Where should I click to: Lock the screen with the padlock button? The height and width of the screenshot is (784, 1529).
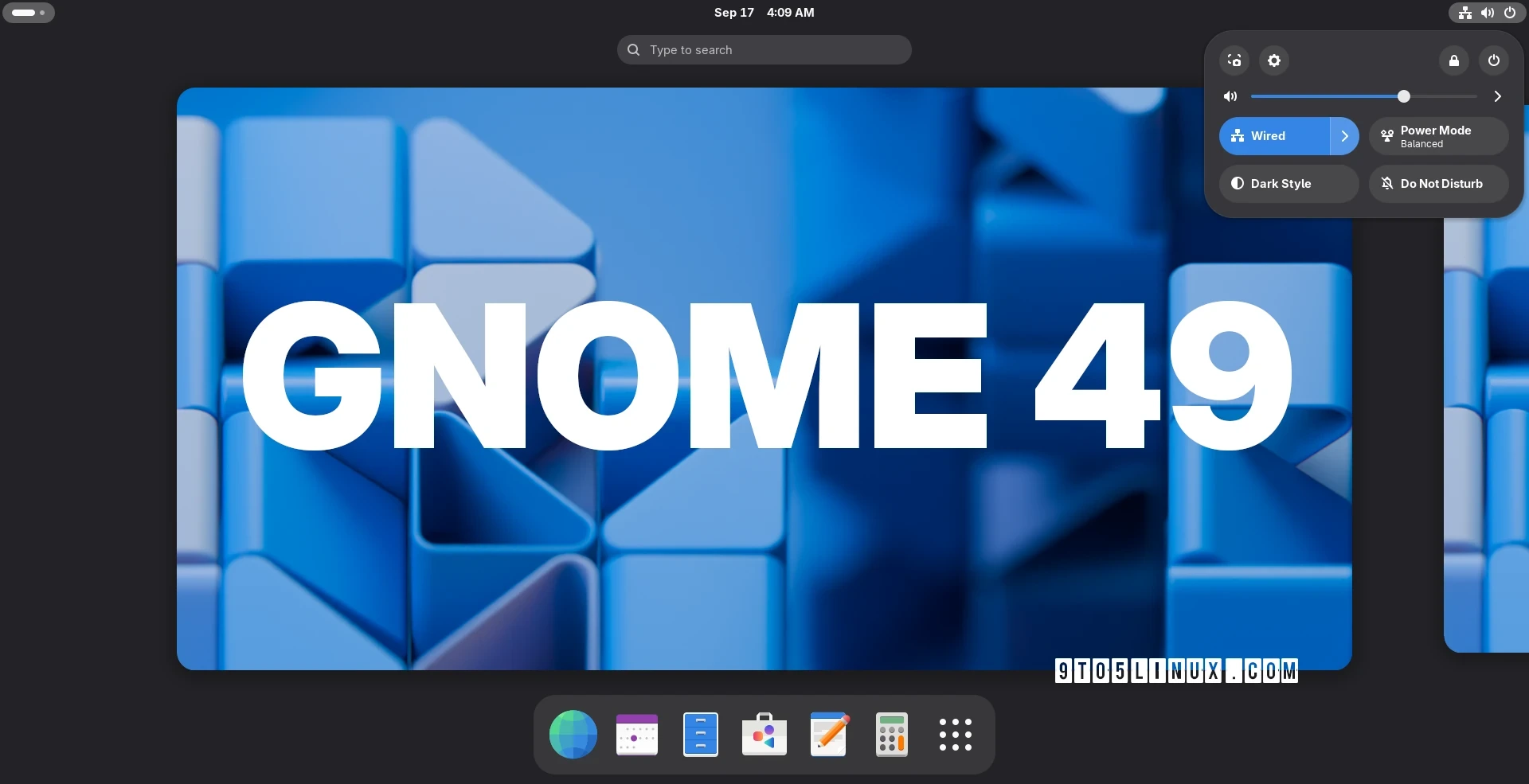[x=1454, y=60]
